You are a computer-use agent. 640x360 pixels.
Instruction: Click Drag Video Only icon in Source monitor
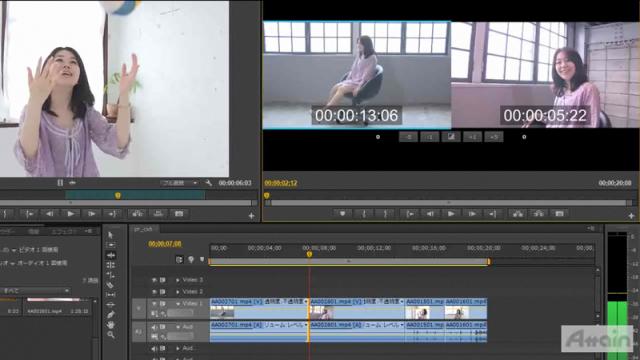tap(60, 183)
